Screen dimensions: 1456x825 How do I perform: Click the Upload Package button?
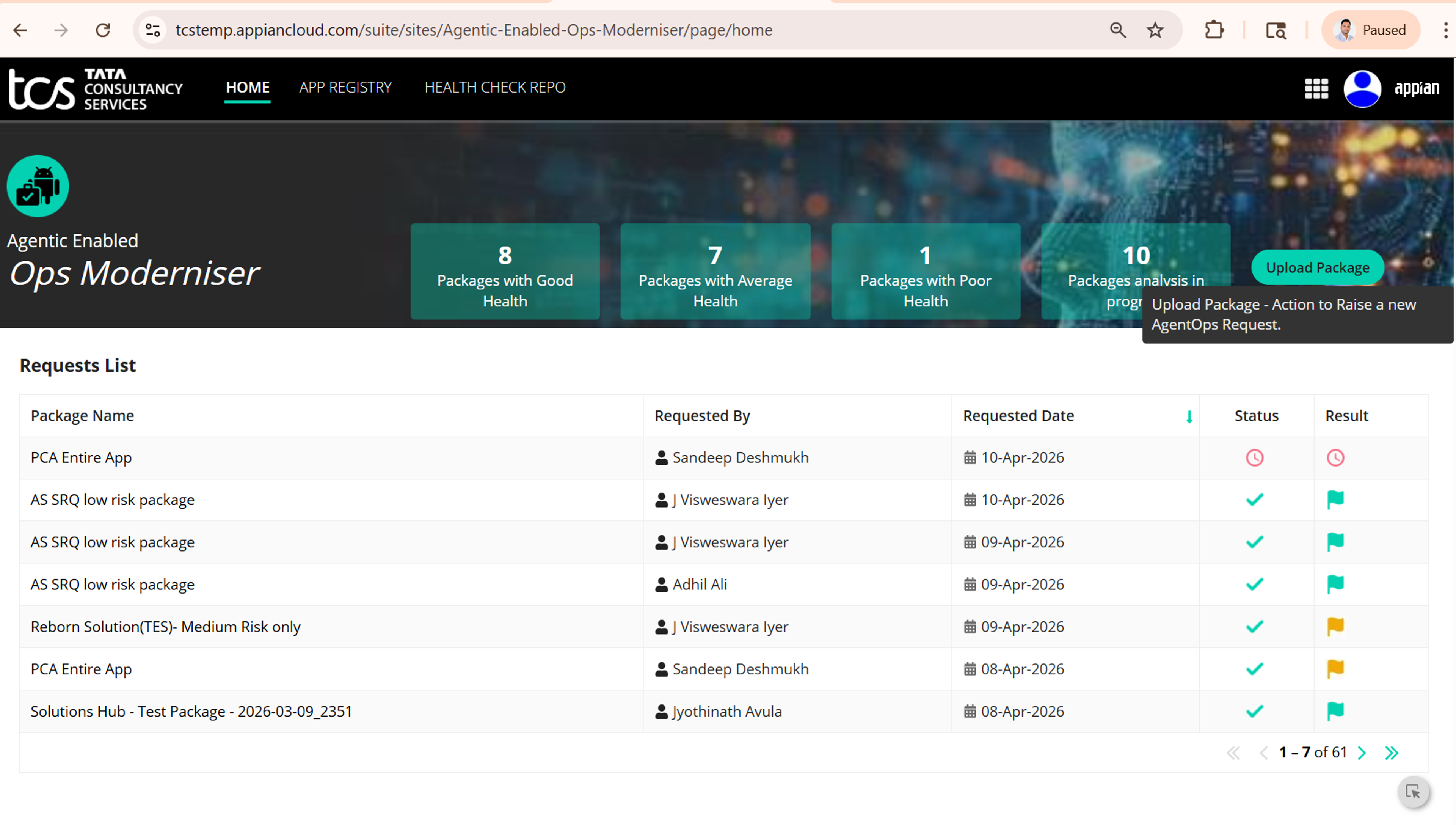pos(1317,267)
